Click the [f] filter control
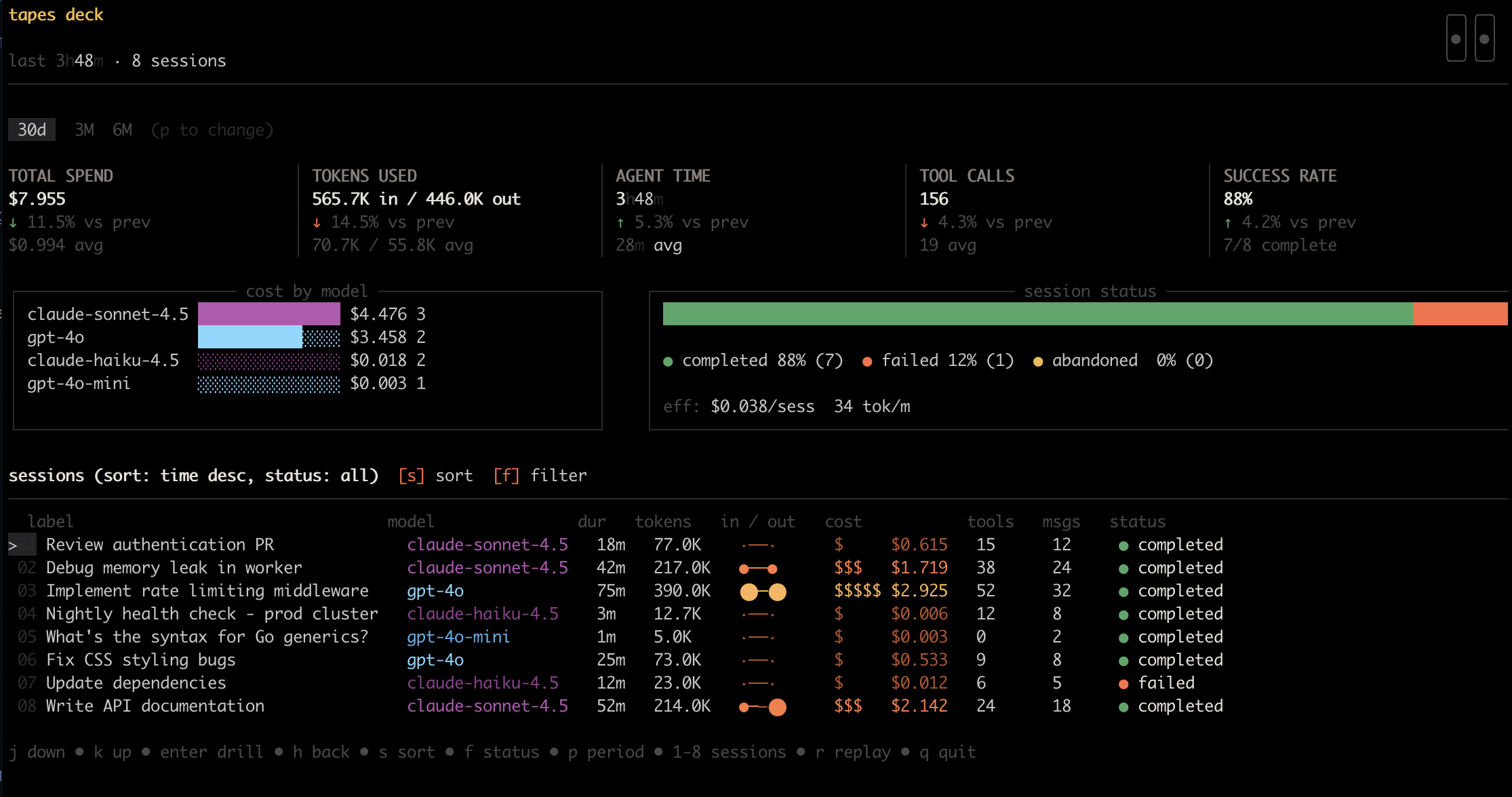The width and height of the screenshot is (1512, 797). pos(540,475)
